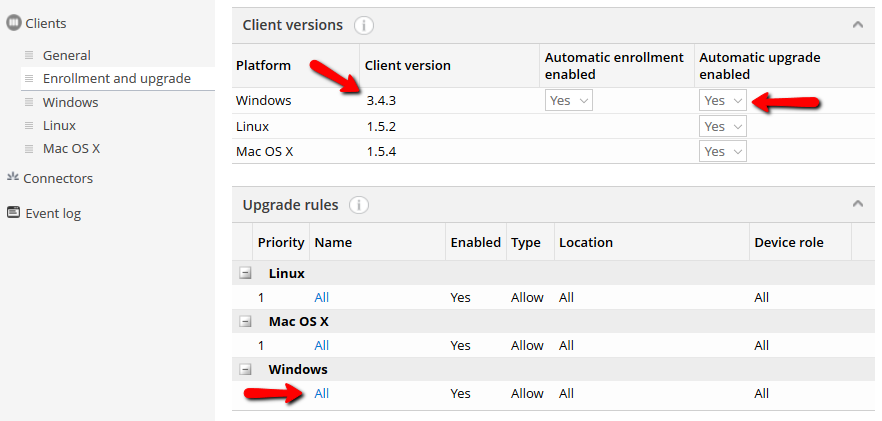Open Mac OS X automatic upgrade dropdown
This screenshot has height=421, width=882.
722,151
